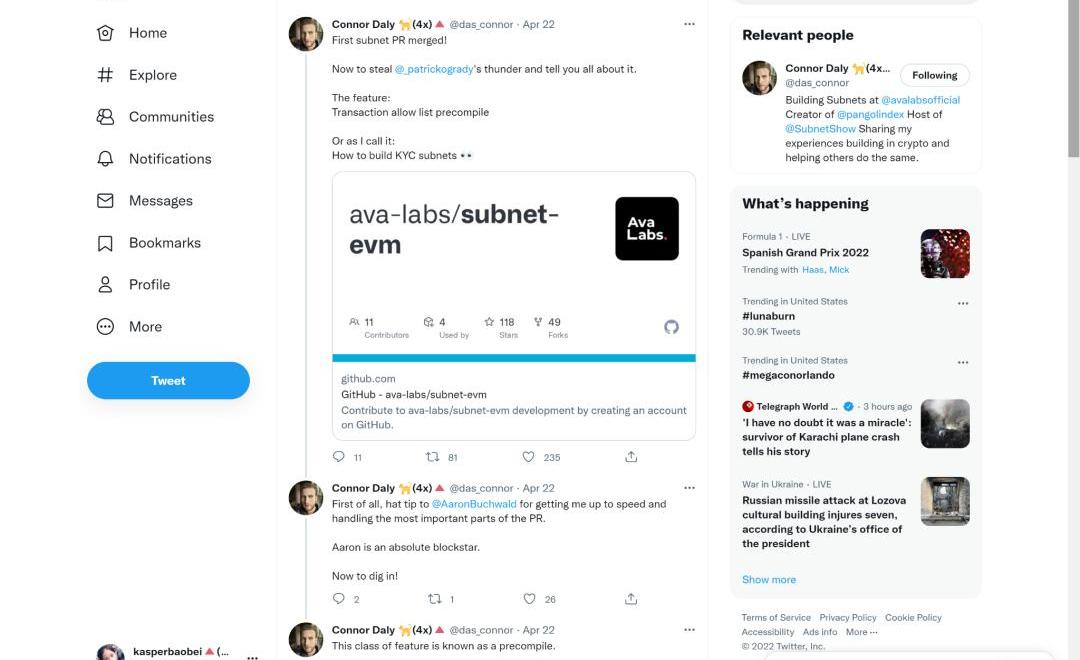Image resolution: width=1080 pixels, height=660 pixels.
Task: Open options for #megaconorlando trend
Action: point(963,362)
